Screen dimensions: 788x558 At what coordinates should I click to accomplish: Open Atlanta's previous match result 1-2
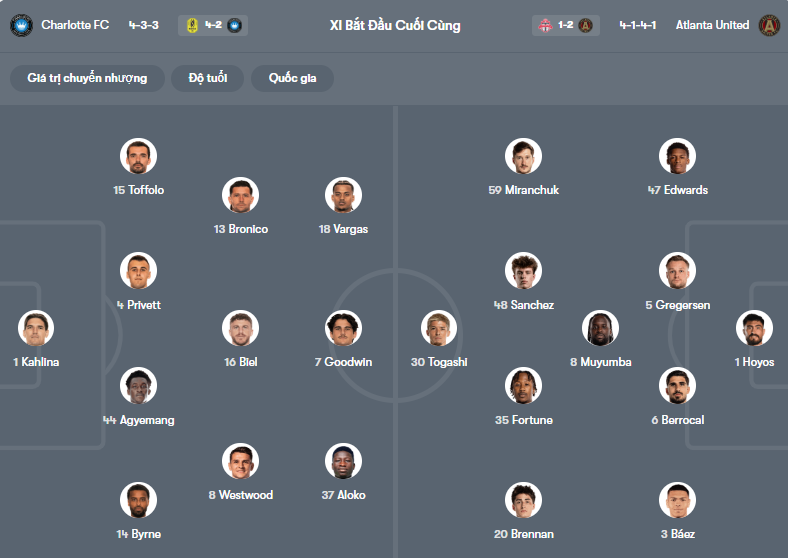566,25
